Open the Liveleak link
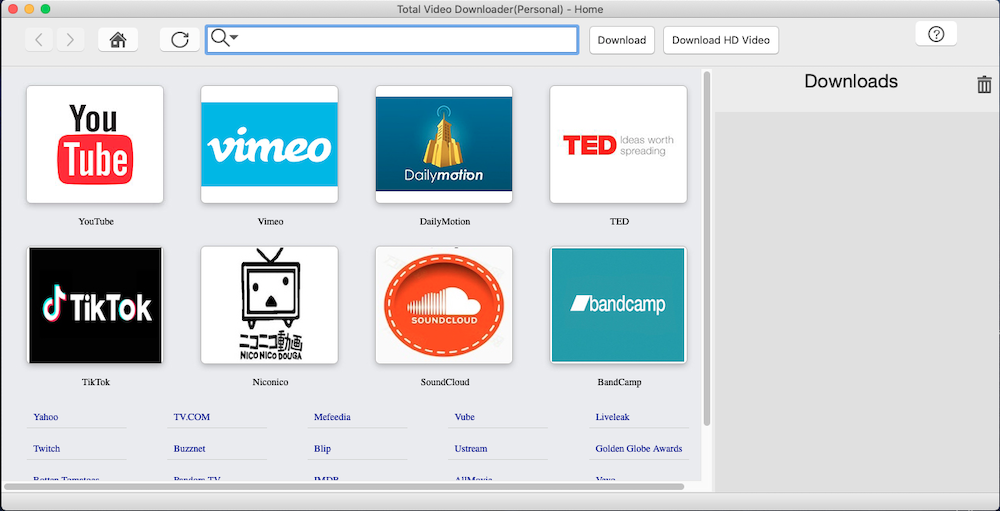This screenshot has height=511, width=1000. pos(612,417)
